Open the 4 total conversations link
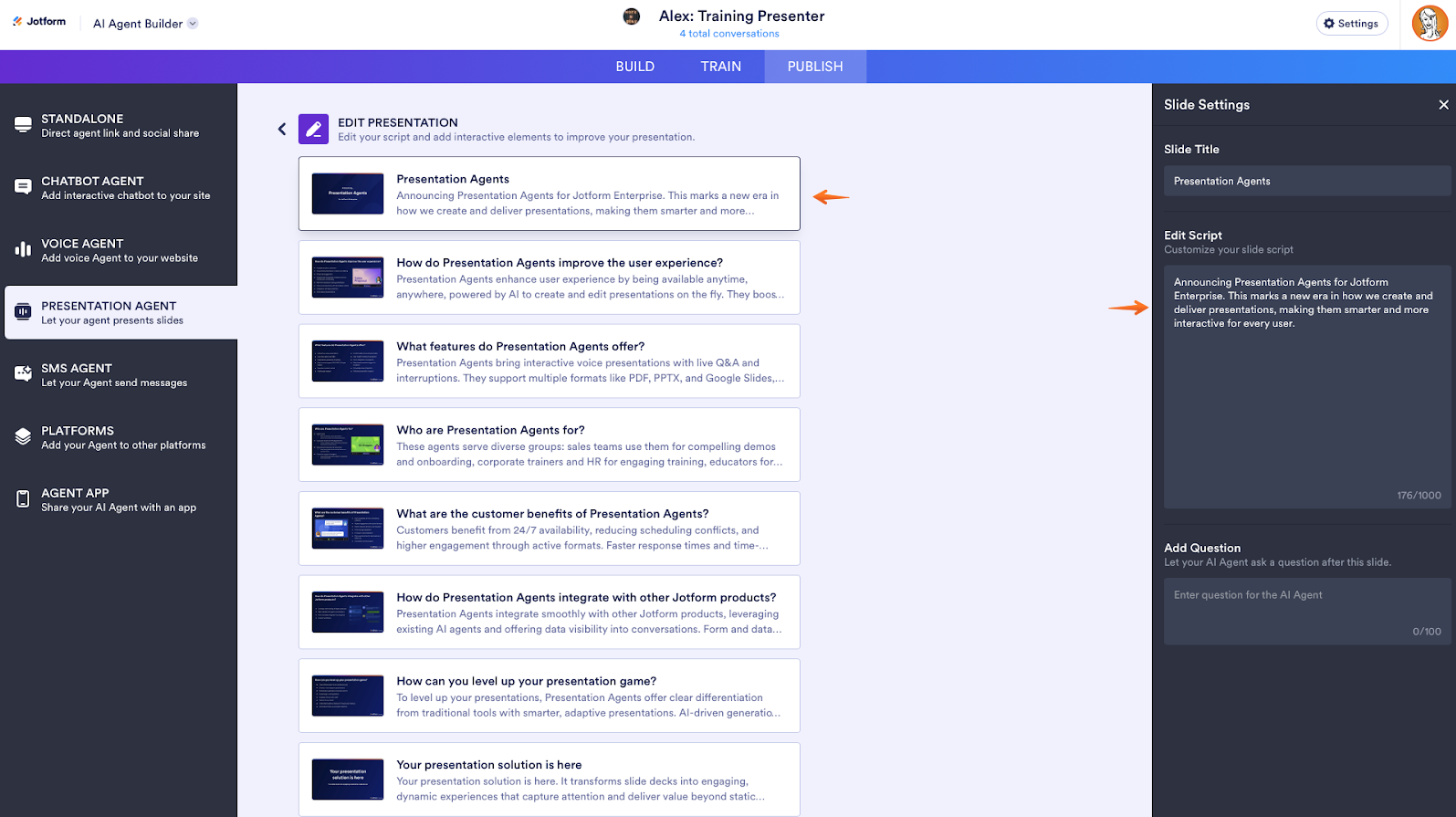1456x817 pixels. (729, 34)
